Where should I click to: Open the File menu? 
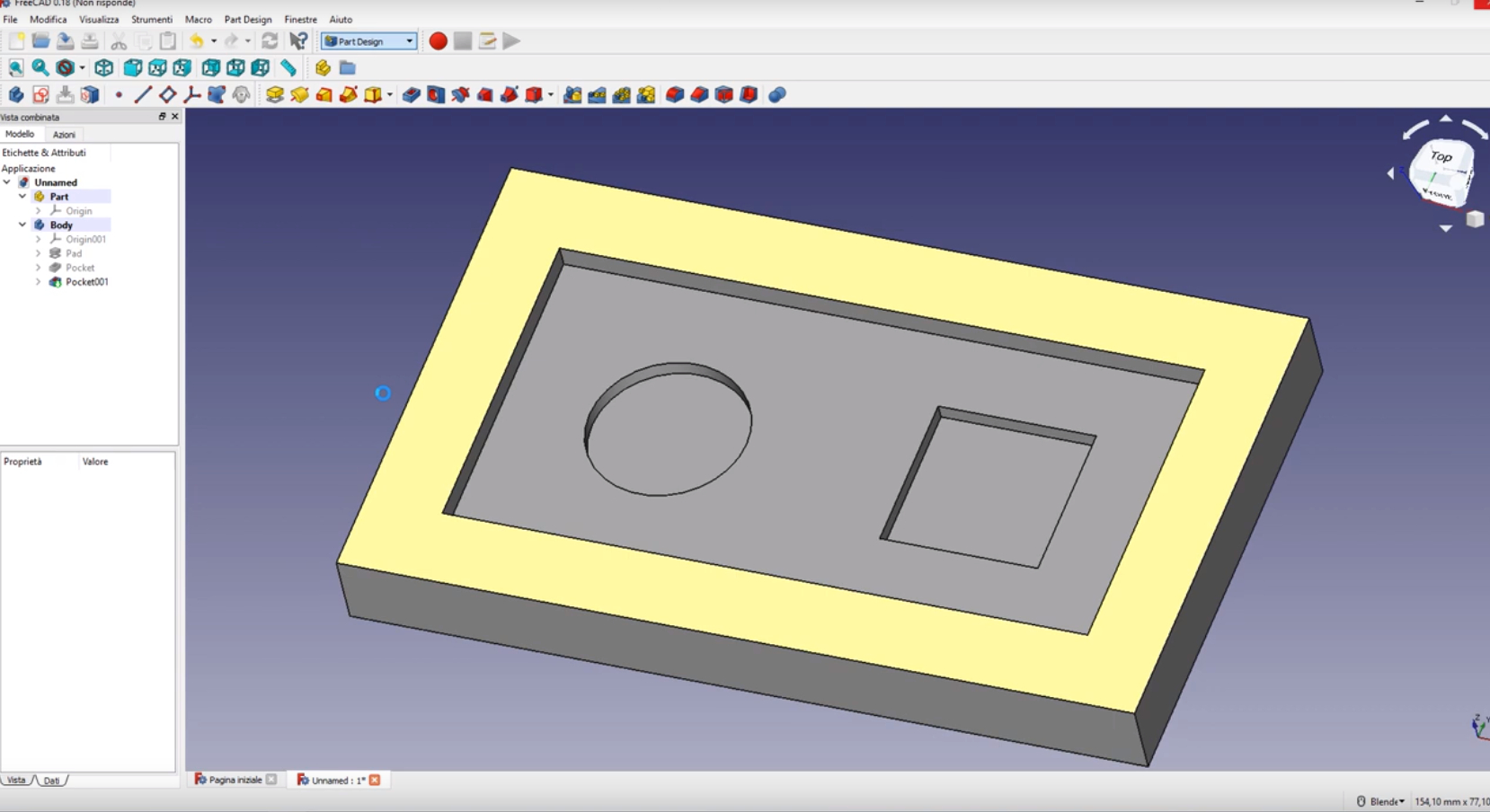pos(10,19)
